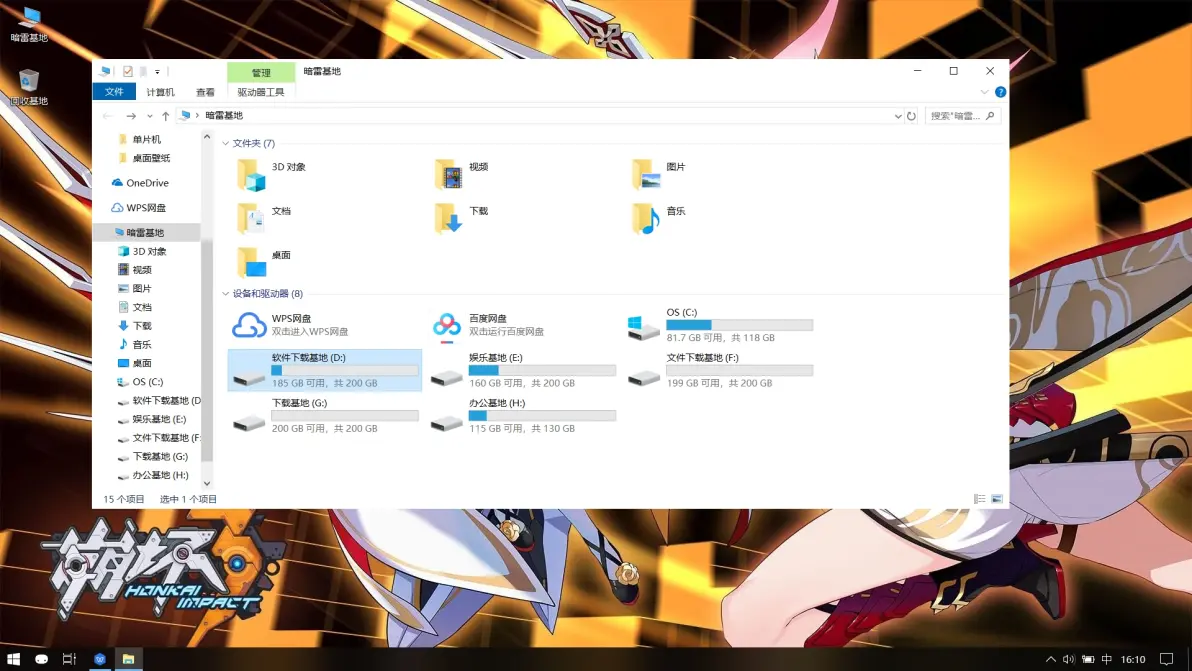Open the 查看 ribbon tab

coord(205,92)
